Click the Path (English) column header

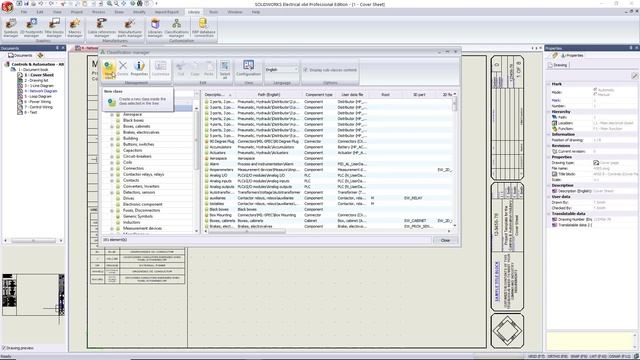tap(269, 95)
